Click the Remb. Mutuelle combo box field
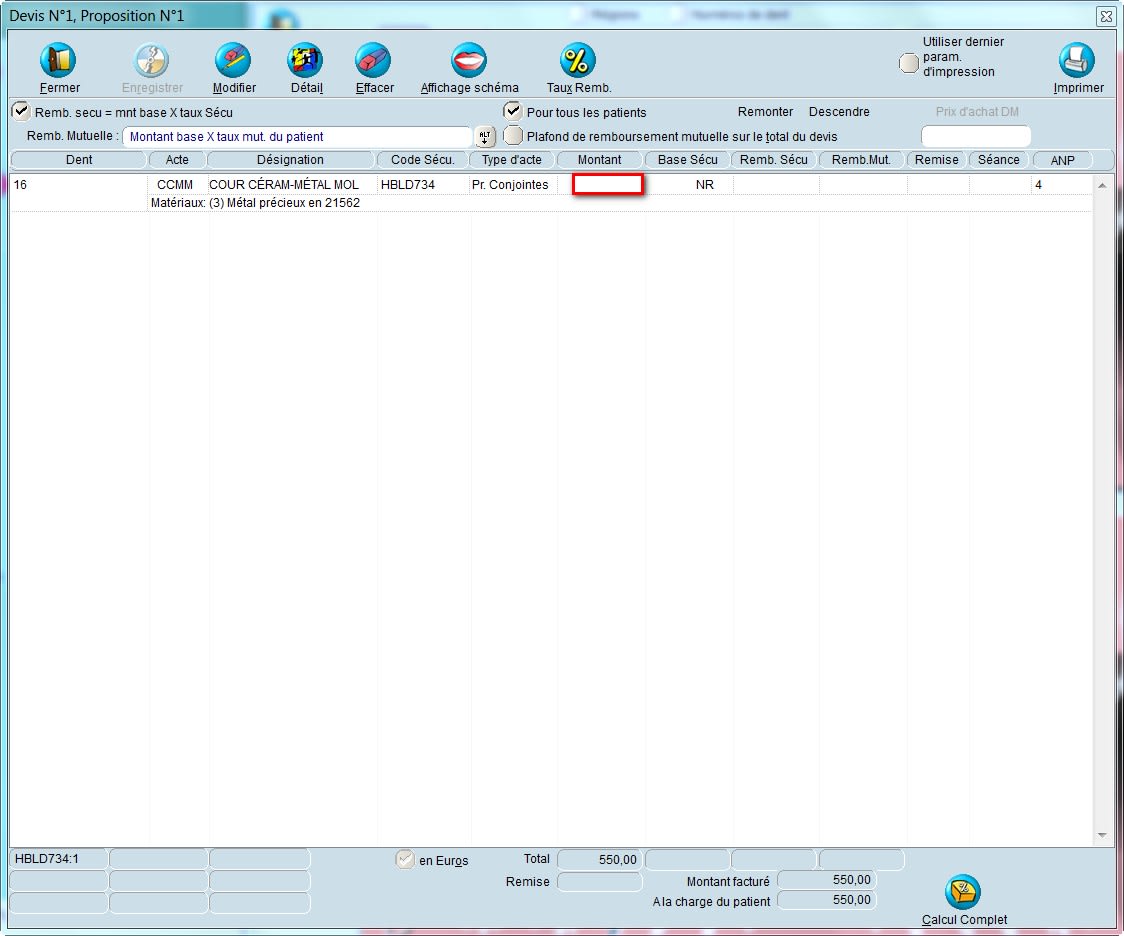Viewport: 1124px width, 936px height. point(296,137)
